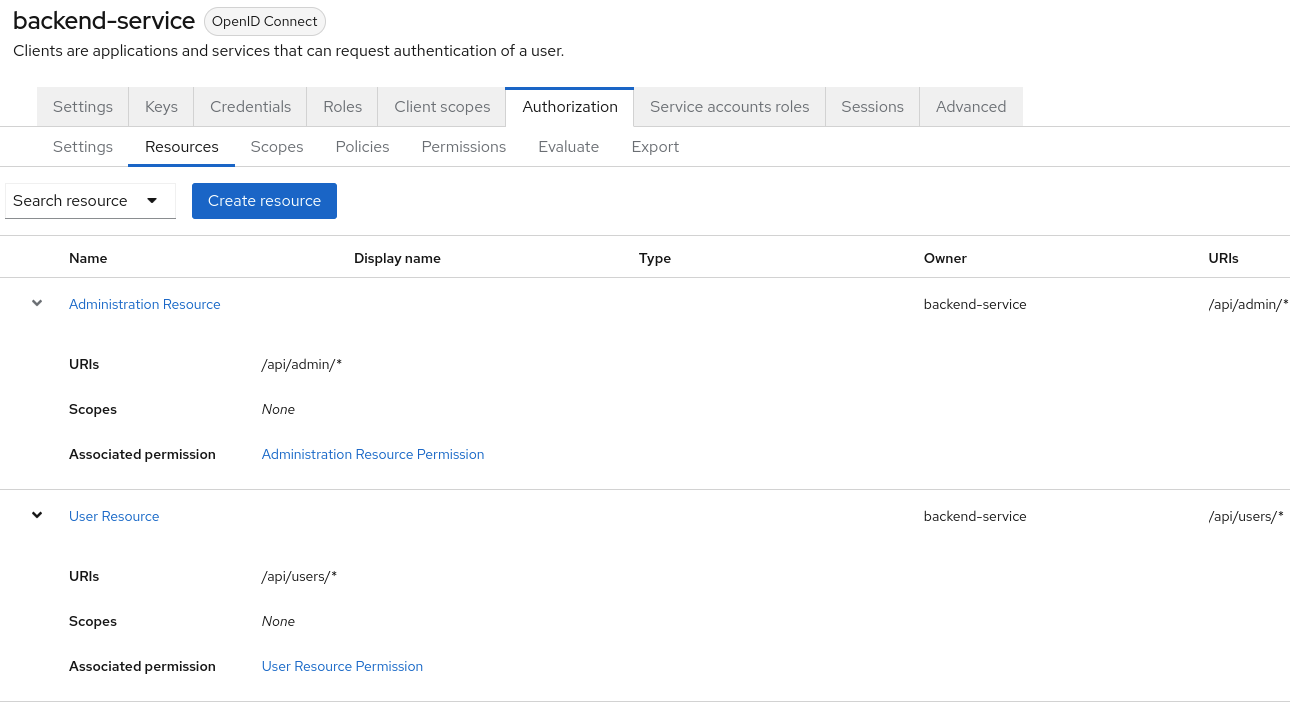The image size is (1290, 702).
Task: Select the Scopes sub-tab
Action: pyautogui.click(x=277, y=147)
